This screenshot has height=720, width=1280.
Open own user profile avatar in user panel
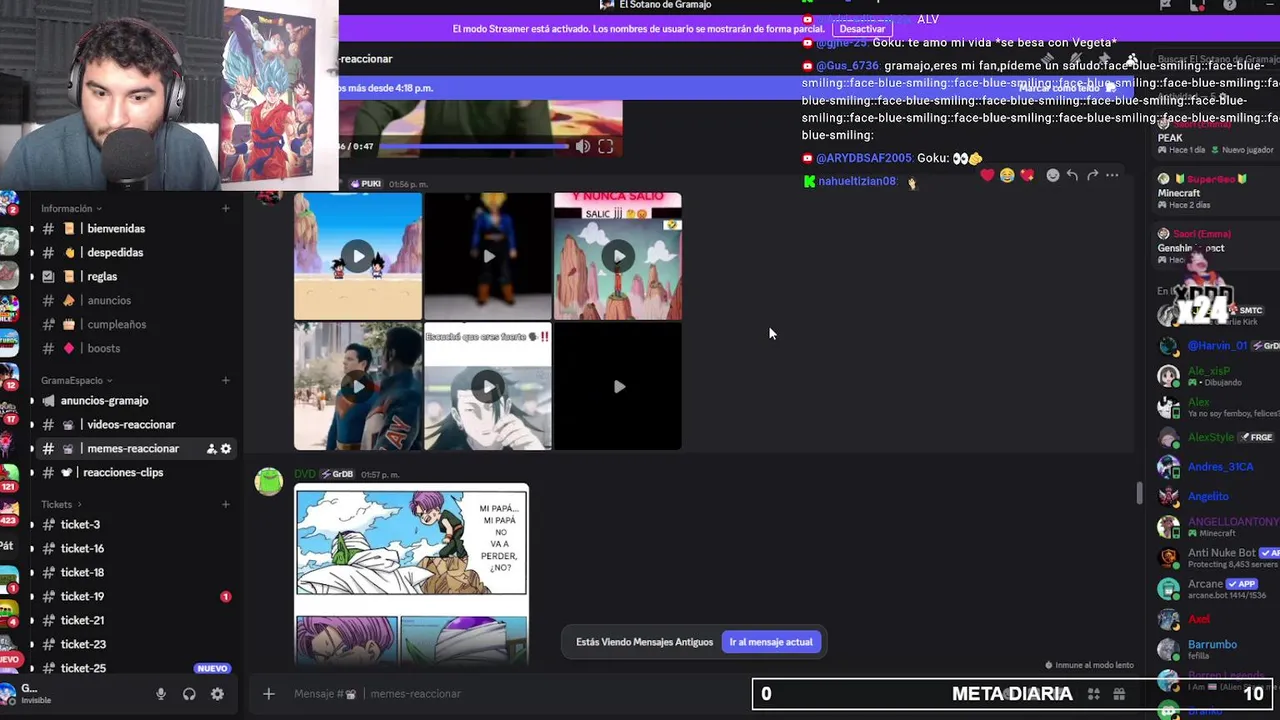9,692
